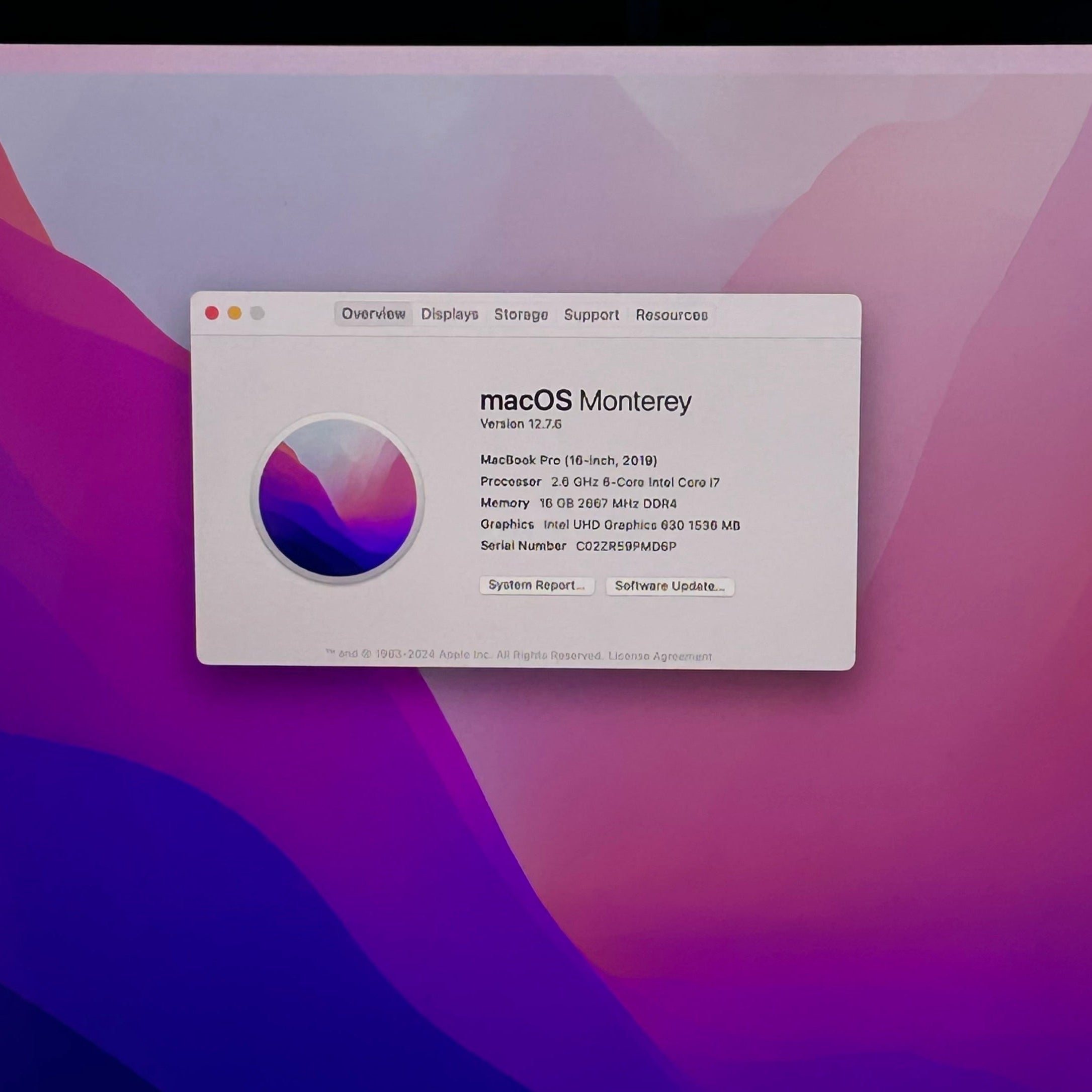
Task: Click the DDR4 memory value
Action: pyautogui.click(x=608, y=503)
